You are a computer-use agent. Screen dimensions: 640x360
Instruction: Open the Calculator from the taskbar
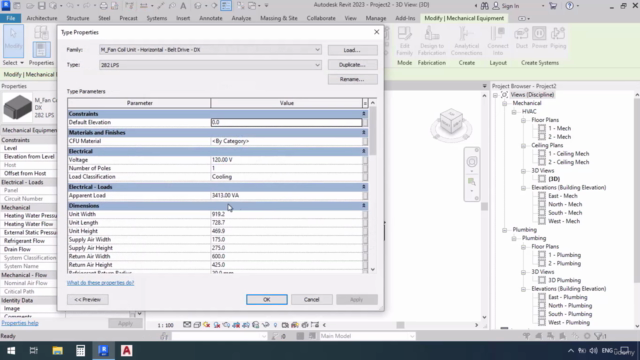(80, 351)
